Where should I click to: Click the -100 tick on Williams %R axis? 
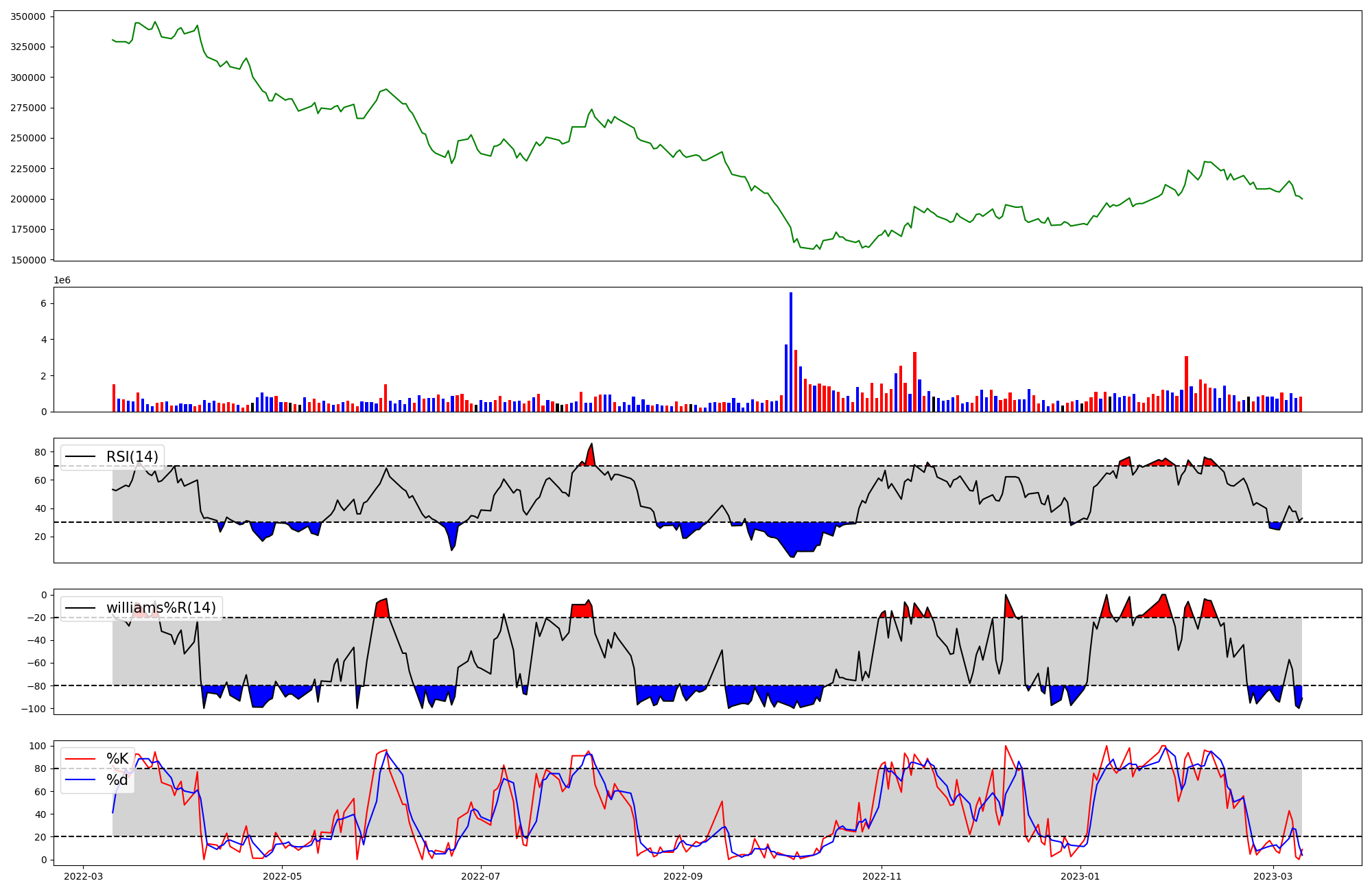[34, 709]
